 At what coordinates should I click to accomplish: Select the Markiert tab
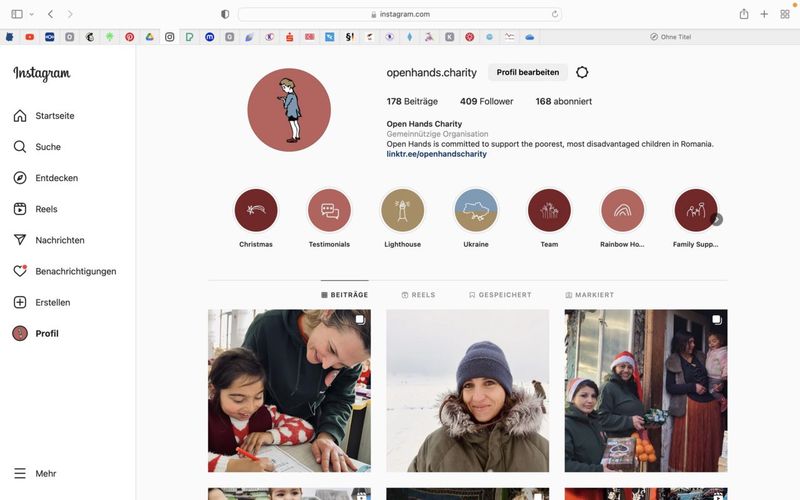tap(589, 295)
